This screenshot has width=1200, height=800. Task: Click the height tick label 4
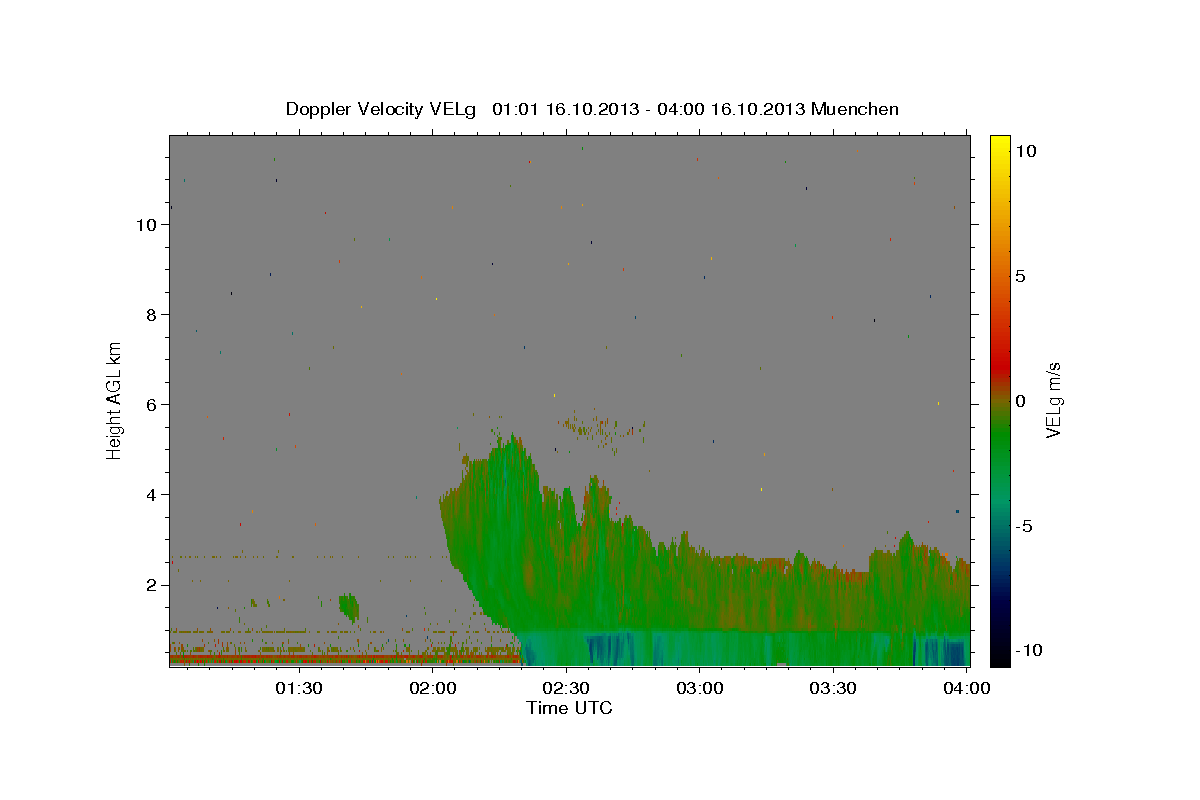click(152, 495)
